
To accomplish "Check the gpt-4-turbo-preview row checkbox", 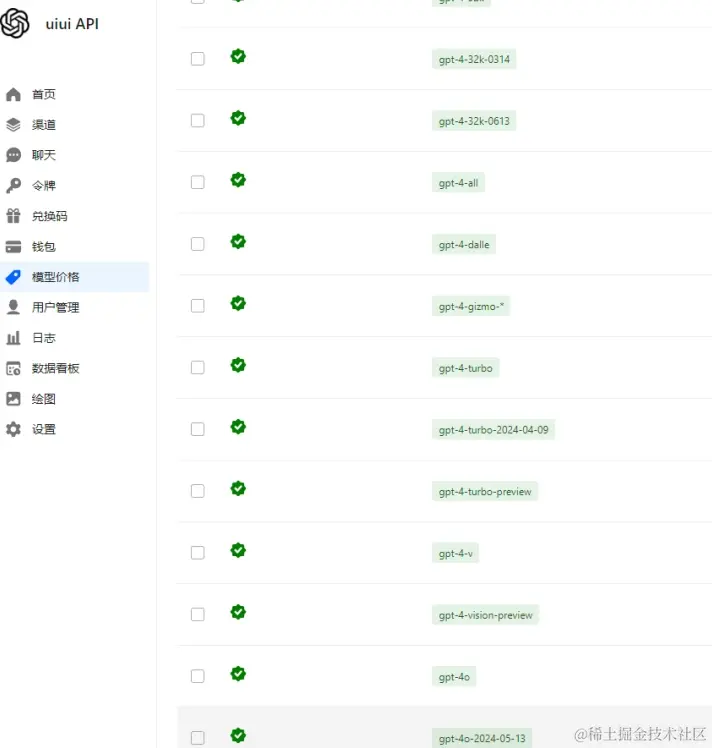I will (x=197, y=491).
